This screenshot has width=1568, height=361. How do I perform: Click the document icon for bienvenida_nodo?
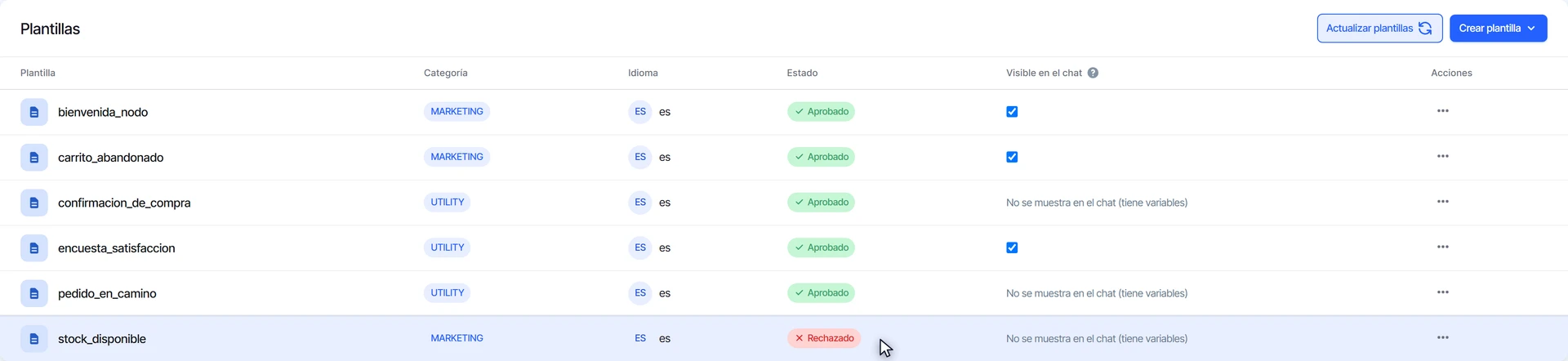coord(34,112)
